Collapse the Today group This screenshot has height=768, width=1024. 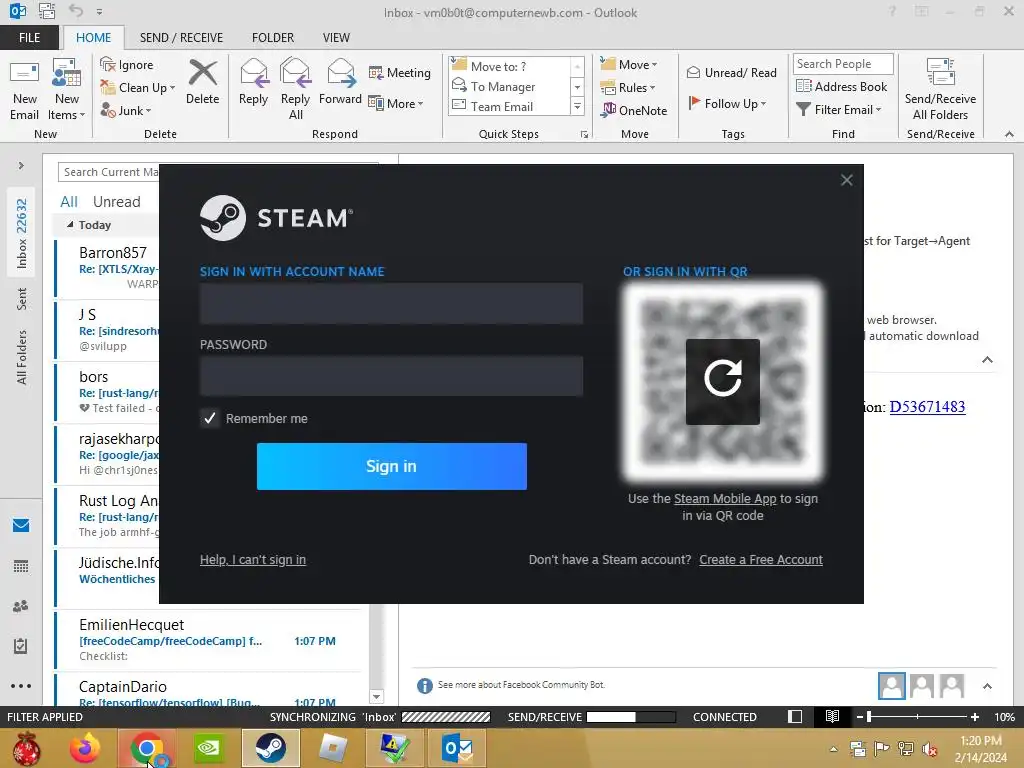click(x=70, y=225)
